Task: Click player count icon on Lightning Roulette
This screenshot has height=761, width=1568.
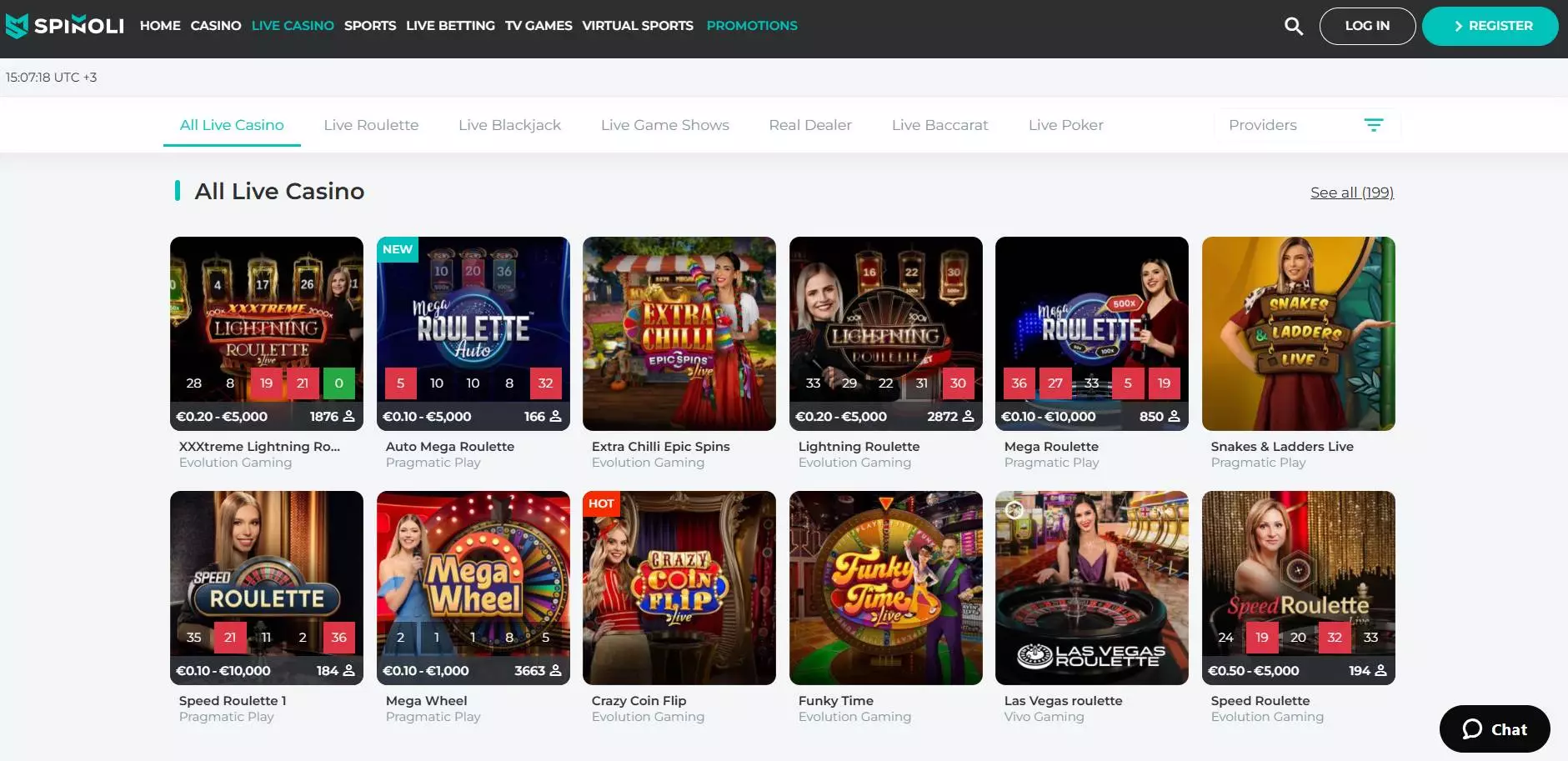Action: pos(969,416)
